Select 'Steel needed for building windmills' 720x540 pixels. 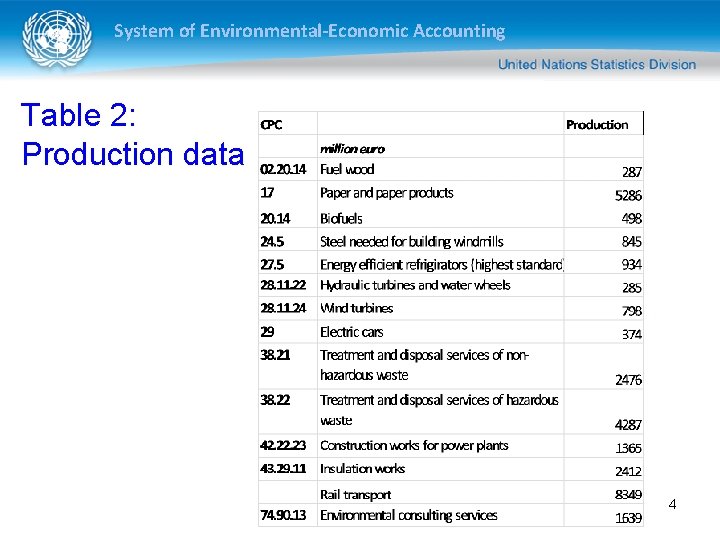[x=412, y=242]
